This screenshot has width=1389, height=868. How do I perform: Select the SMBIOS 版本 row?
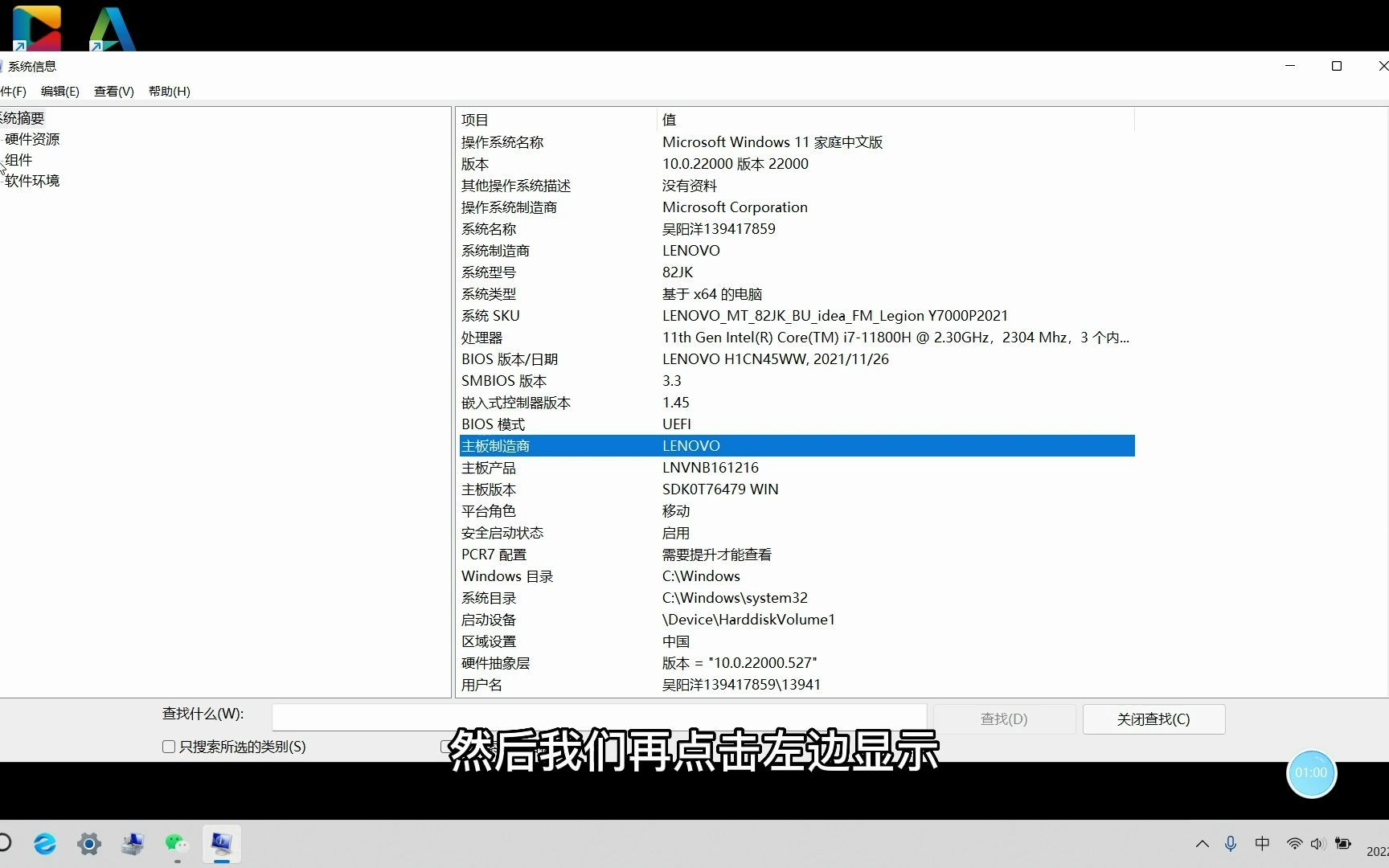[x=797, y=381]
